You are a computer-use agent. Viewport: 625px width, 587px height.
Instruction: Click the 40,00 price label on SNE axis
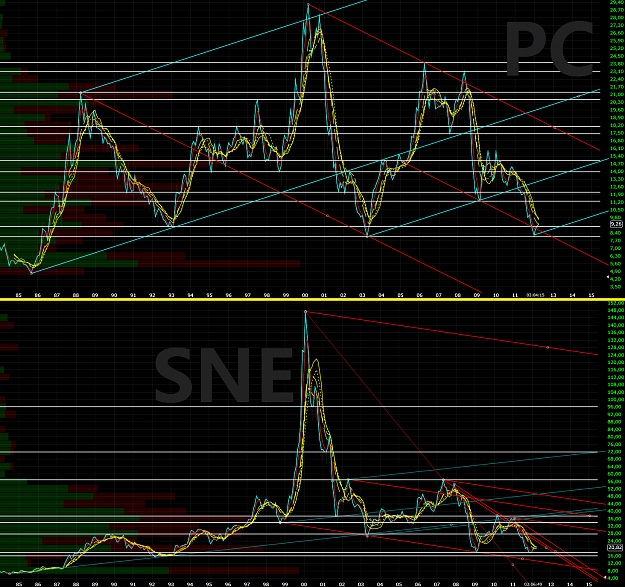(616, 511)
